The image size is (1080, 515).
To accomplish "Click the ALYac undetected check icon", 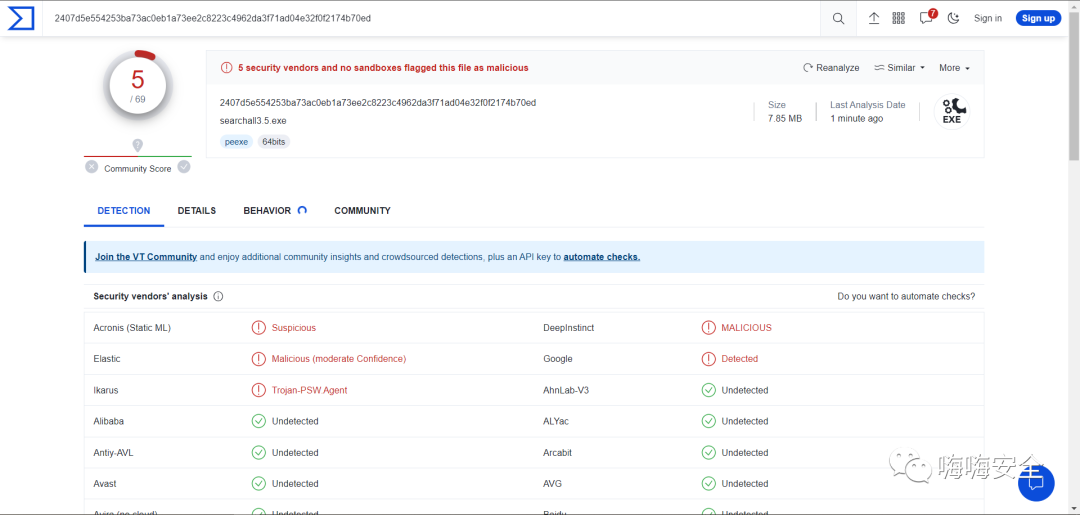I will 708,421.
